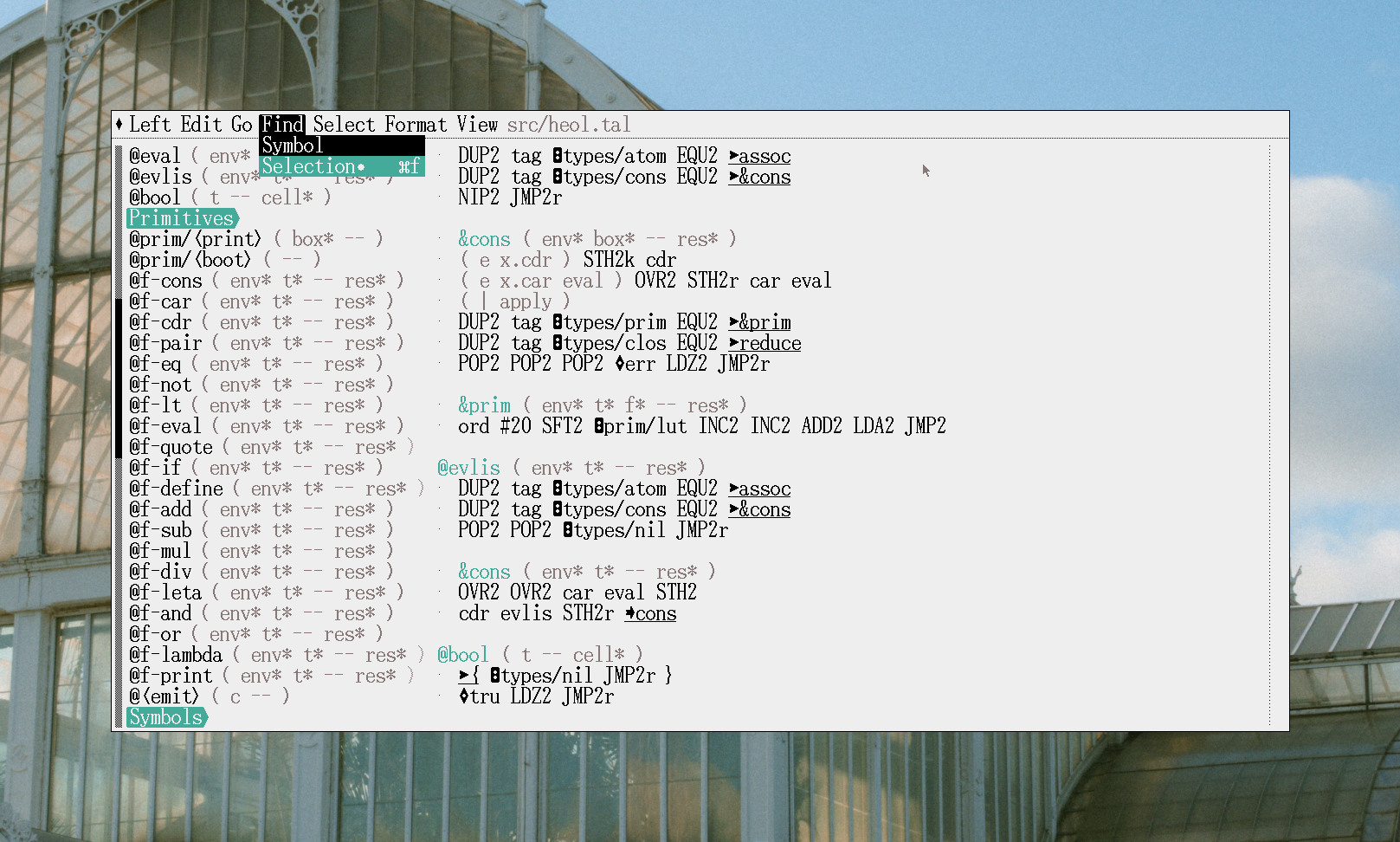Jump to @f-mul symbol

160,551
